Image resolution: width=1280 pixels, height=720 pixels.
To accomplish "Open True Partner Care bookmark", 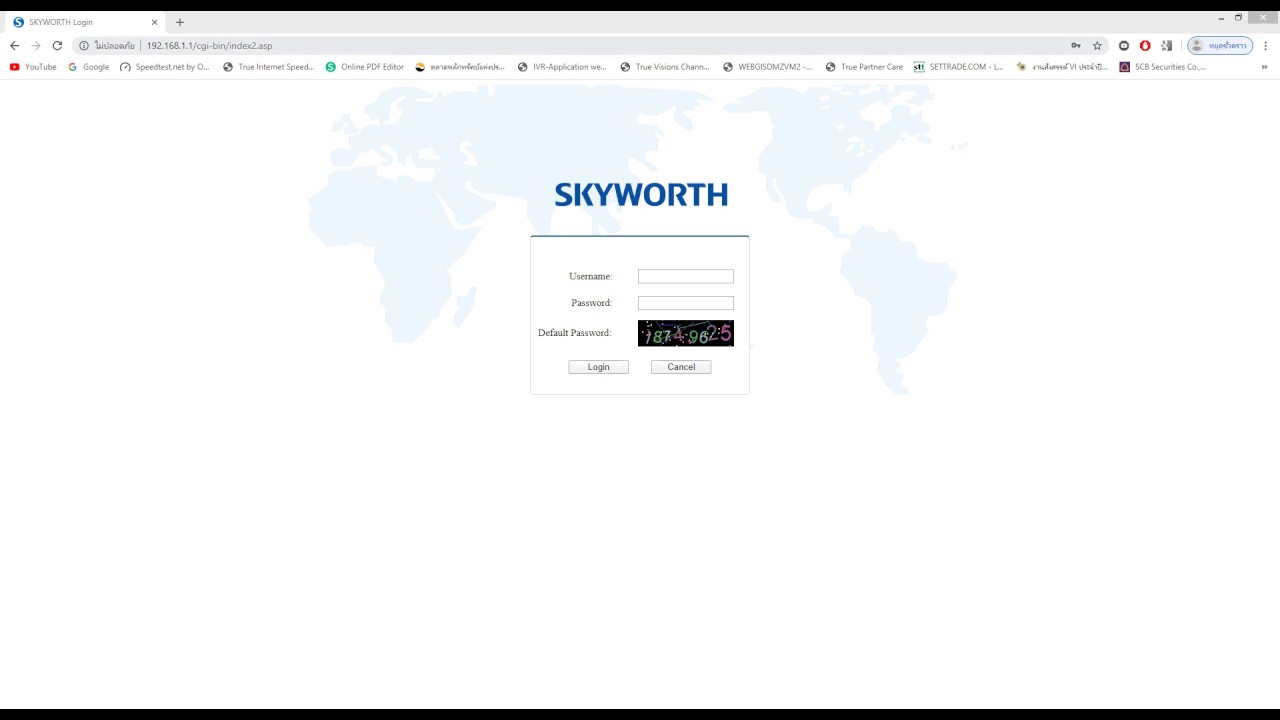I will pos(864,67).
